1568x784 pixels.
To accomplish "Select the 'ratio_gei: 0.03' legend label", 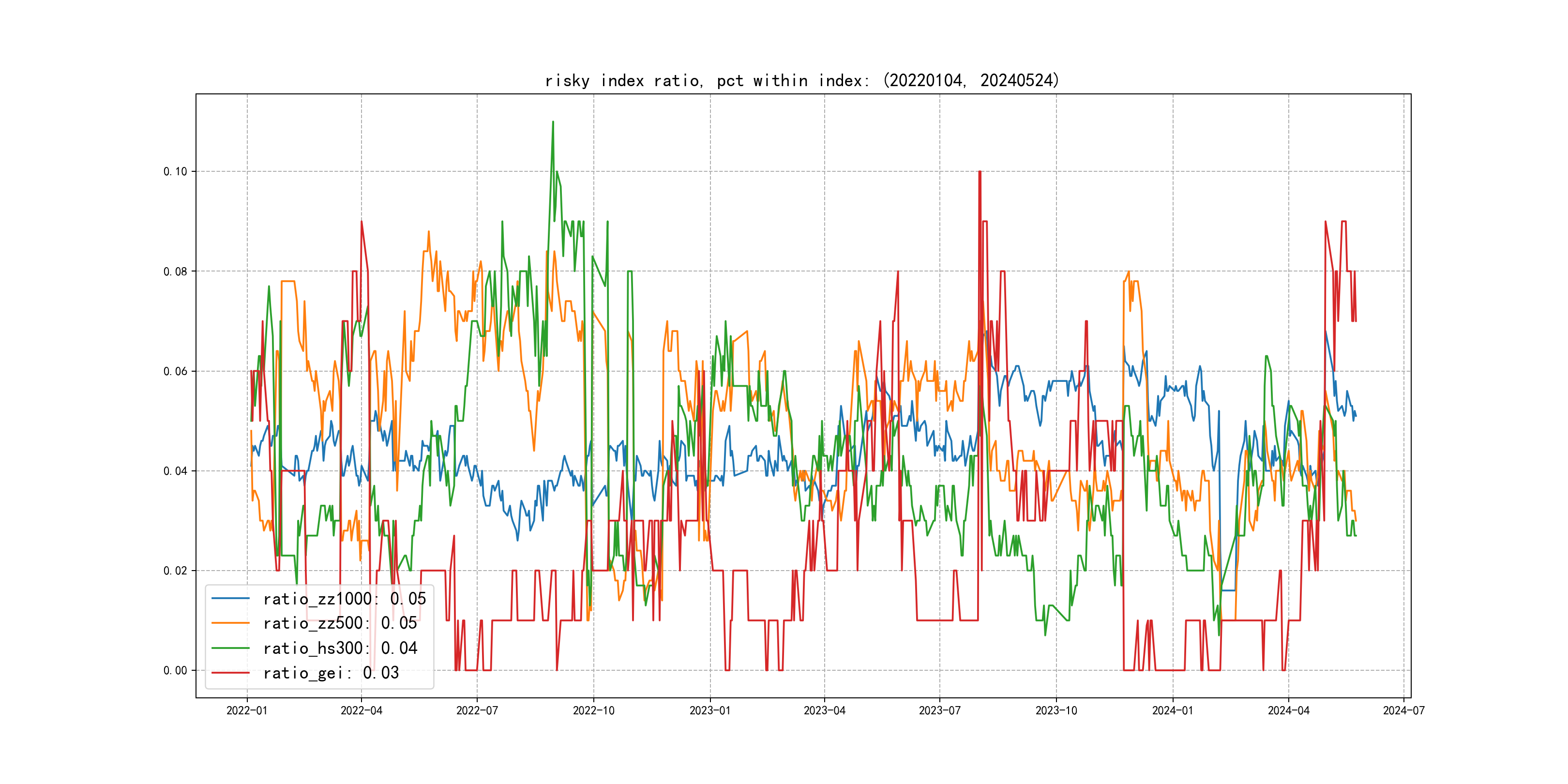I will [331, 673].
